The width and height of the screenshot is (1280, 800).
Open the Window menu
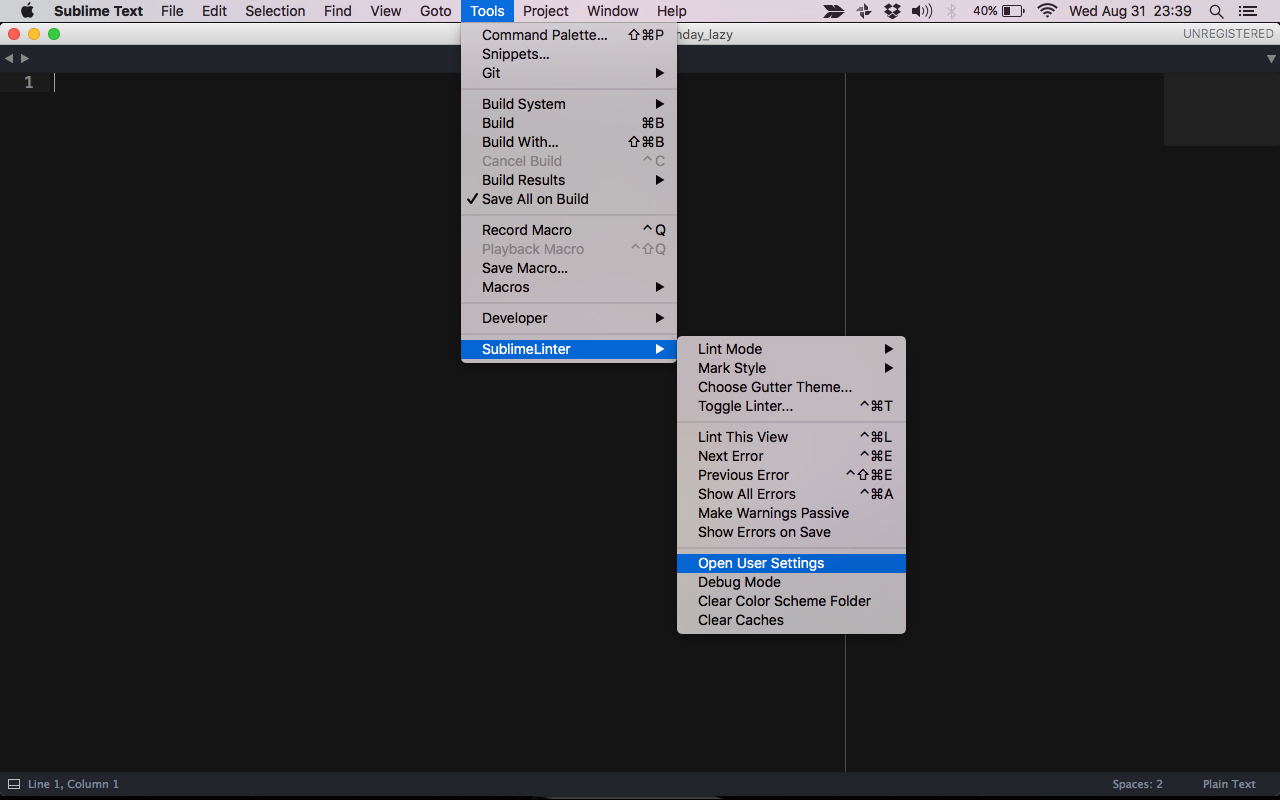(613, 11)
